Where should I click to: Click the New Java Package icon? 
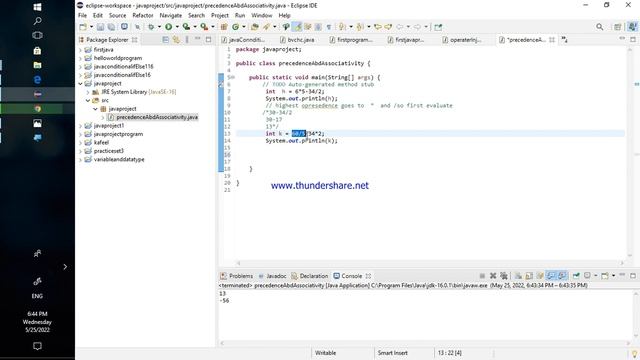[x=224, y=27]
